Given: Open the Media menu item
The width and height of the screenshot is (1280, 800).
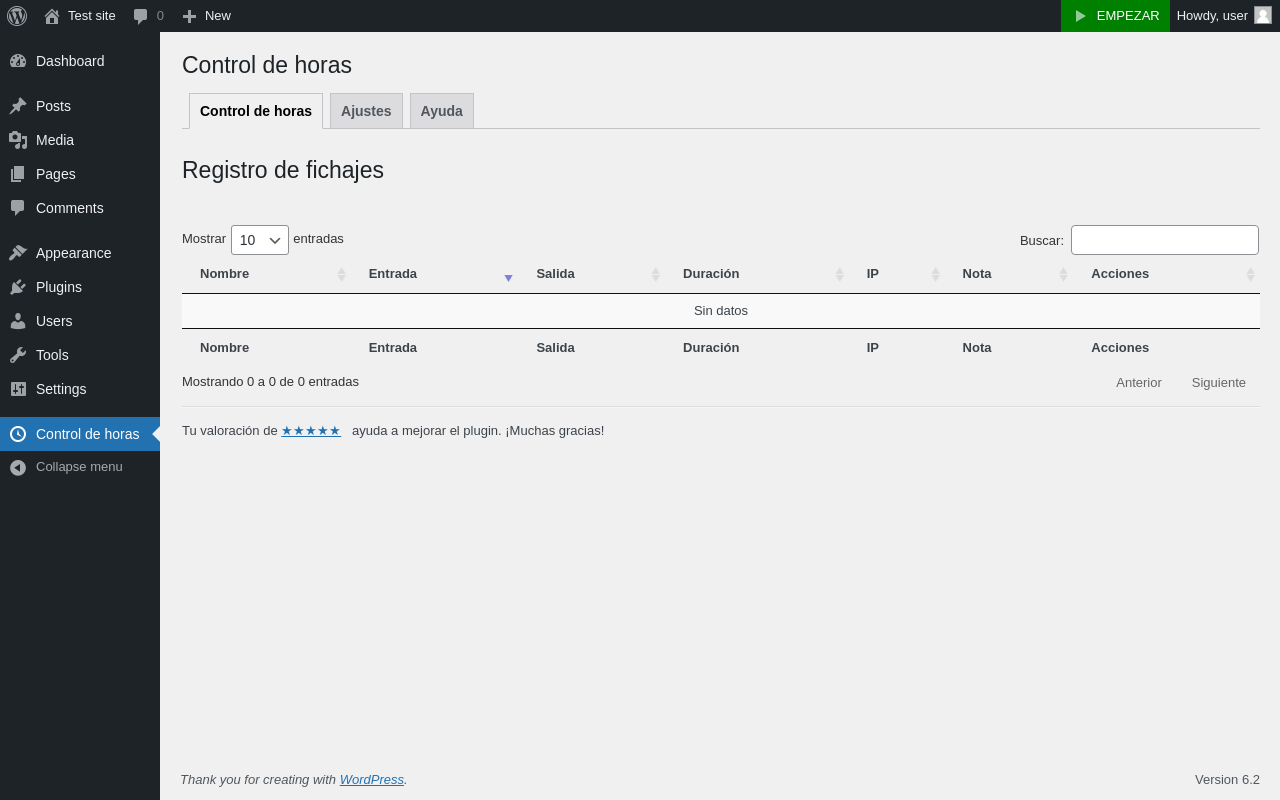Looking at the screenshot, I should pos(80,140).
